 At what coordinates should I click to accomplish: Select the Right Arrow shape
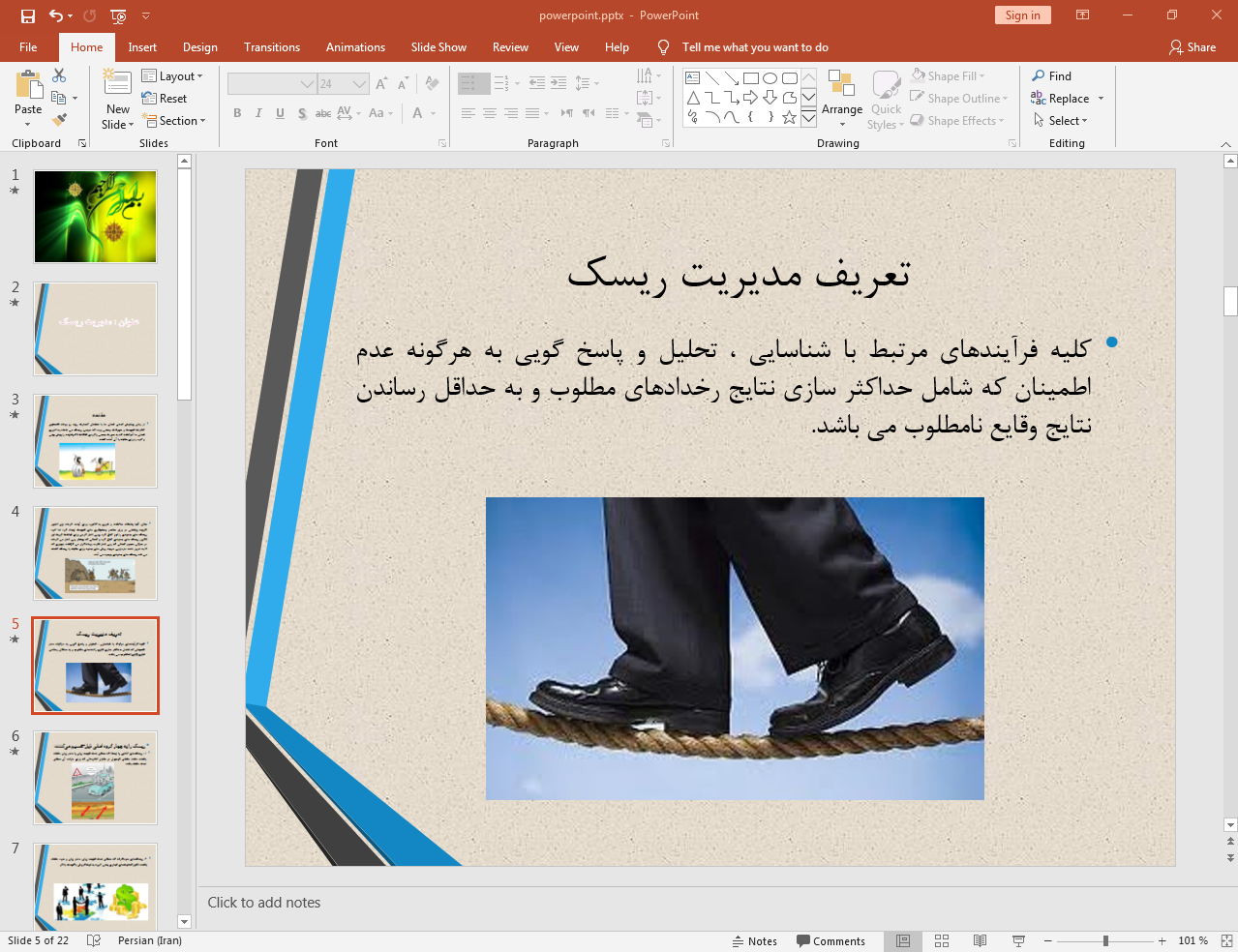click(x=751, y=98)
